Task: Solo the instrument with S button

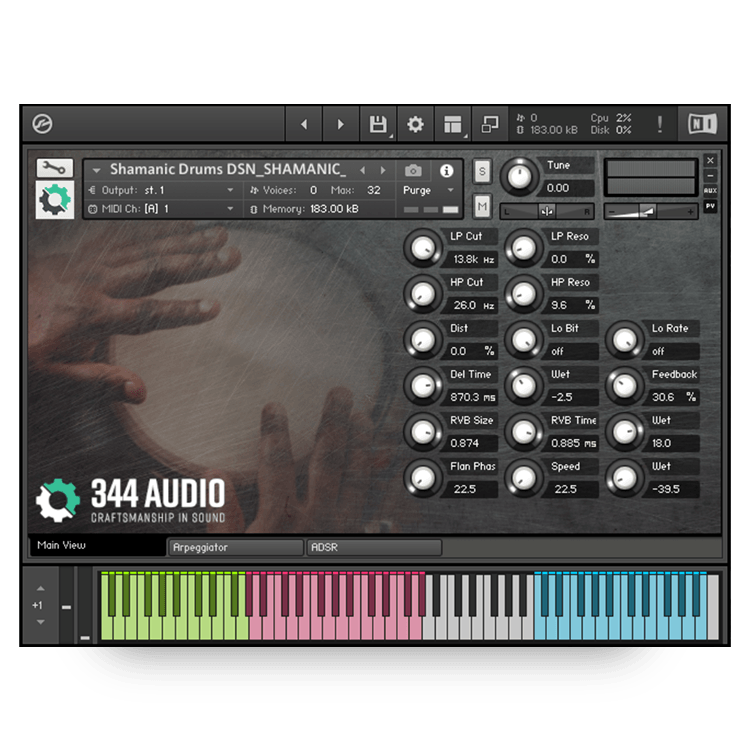Action: [482, 171]
